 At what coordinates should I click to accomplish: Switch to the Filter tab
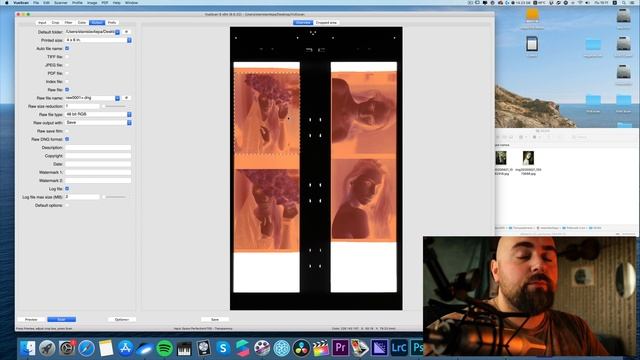pos(69,22)
